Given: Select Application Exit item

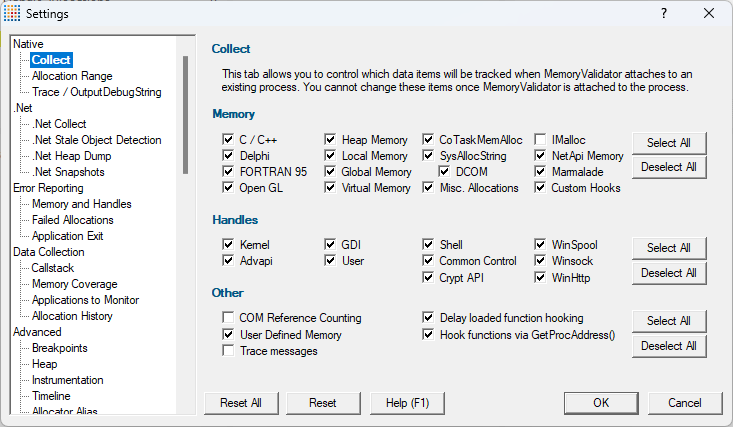Looking at the screenshot, I should point(67,236).
